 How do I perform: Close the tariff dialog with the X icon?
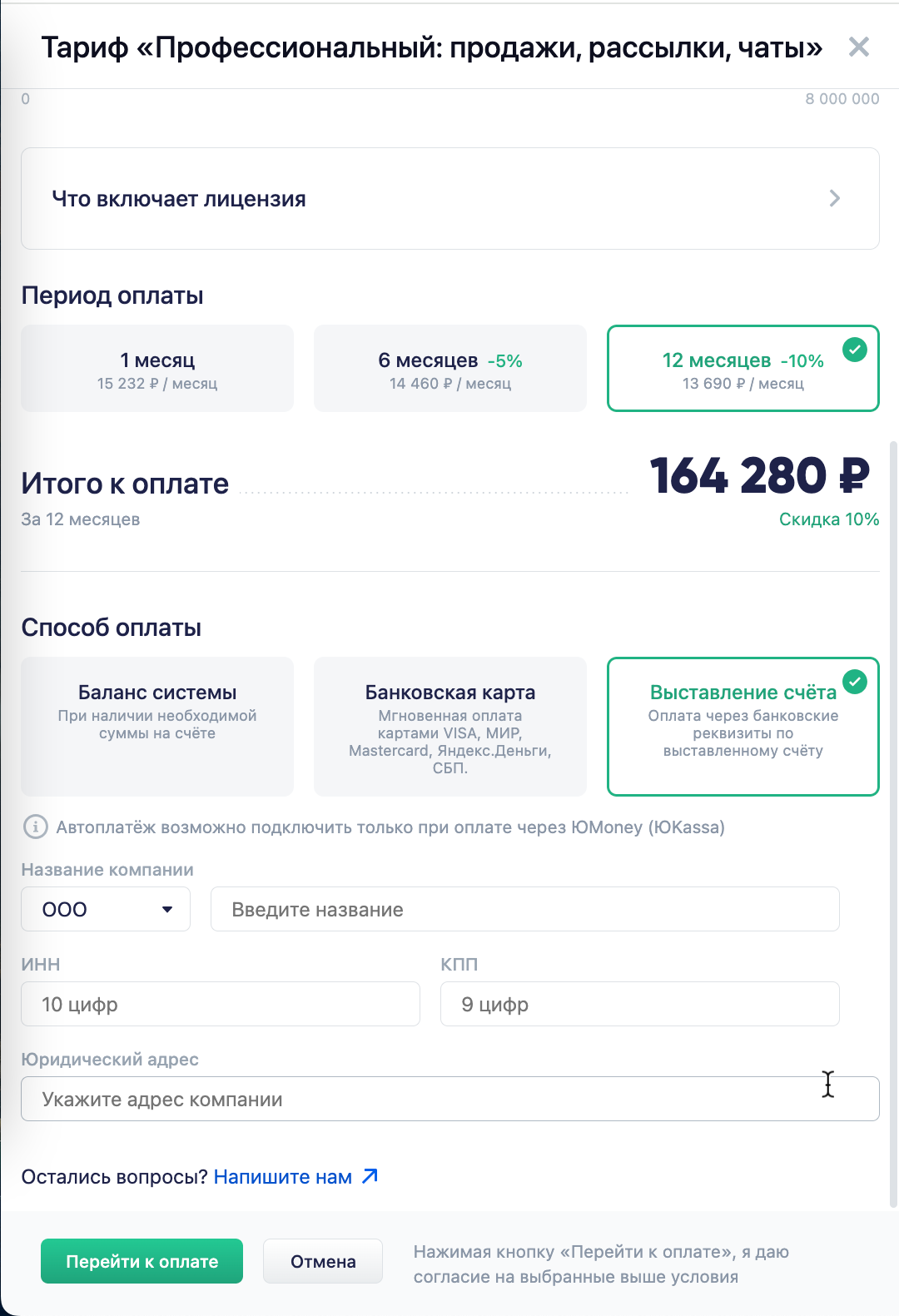(x=858, y=47)
